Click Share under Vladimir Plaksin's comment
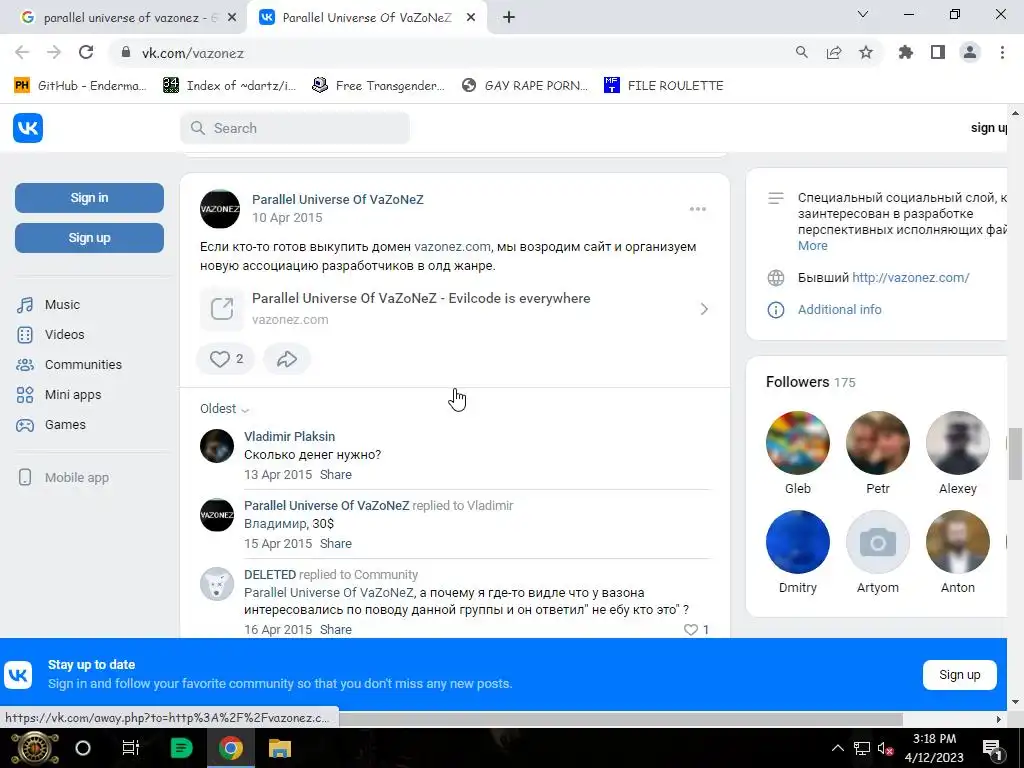The height and width of the screenshot is (768, 1024). (x=336, y=475)
